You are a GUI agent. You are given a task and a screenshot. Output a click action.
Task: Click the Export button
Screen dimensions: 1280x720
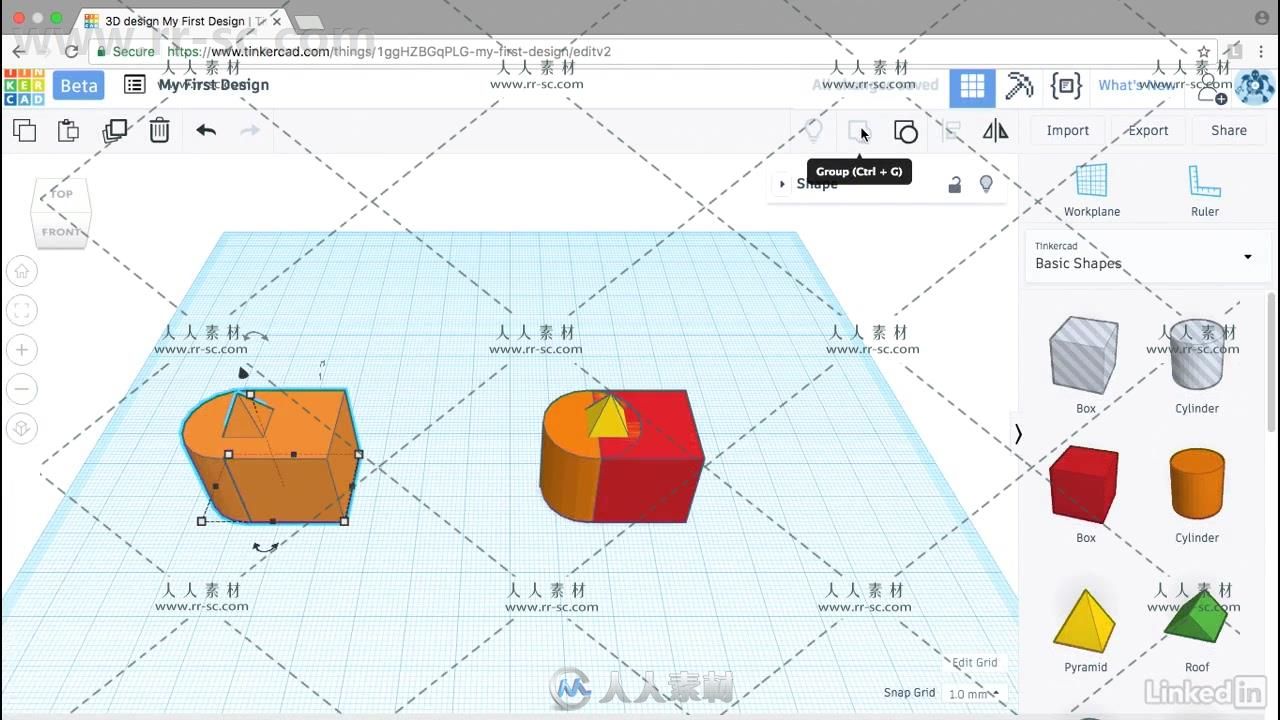(1148, 130)
